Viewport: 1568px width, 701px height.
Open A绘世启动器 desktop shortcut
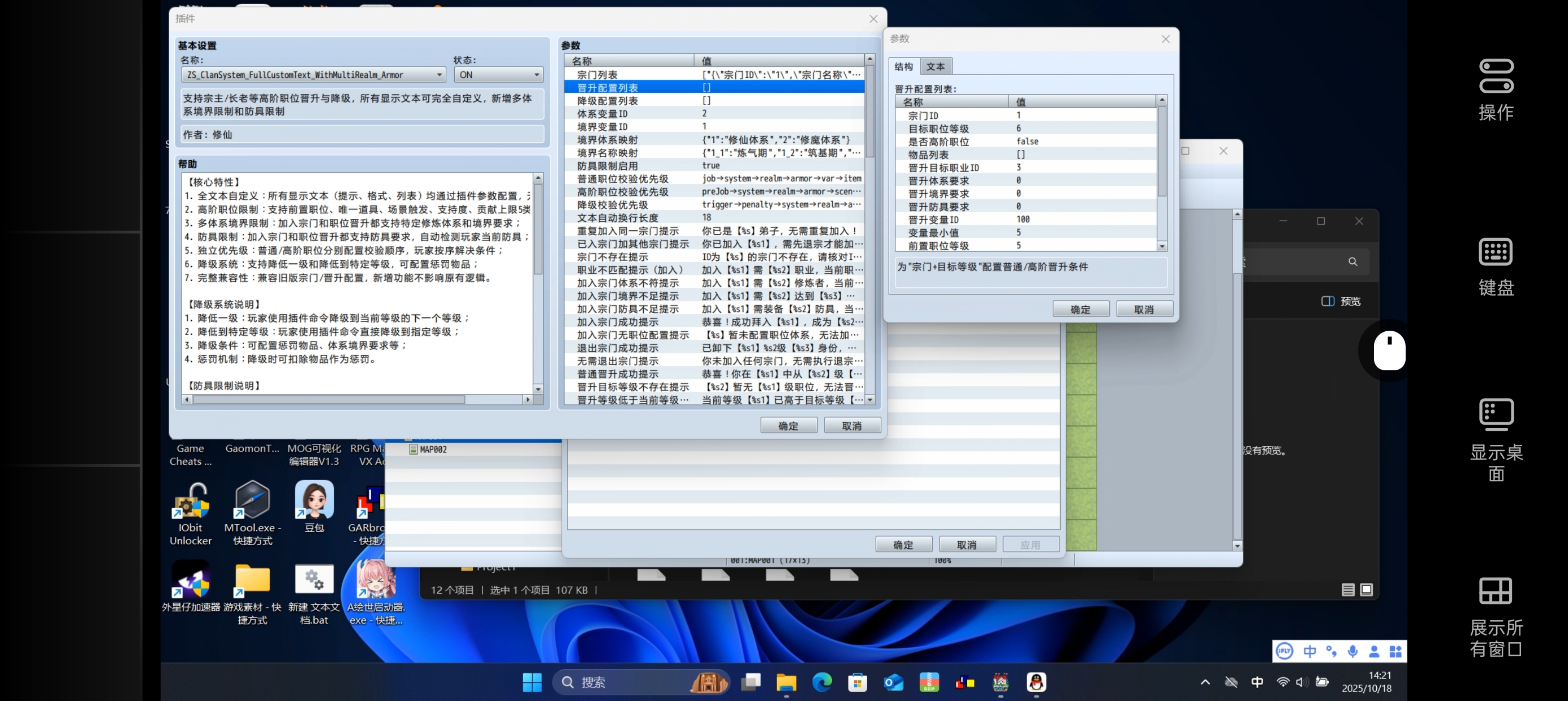coord(376,593)
